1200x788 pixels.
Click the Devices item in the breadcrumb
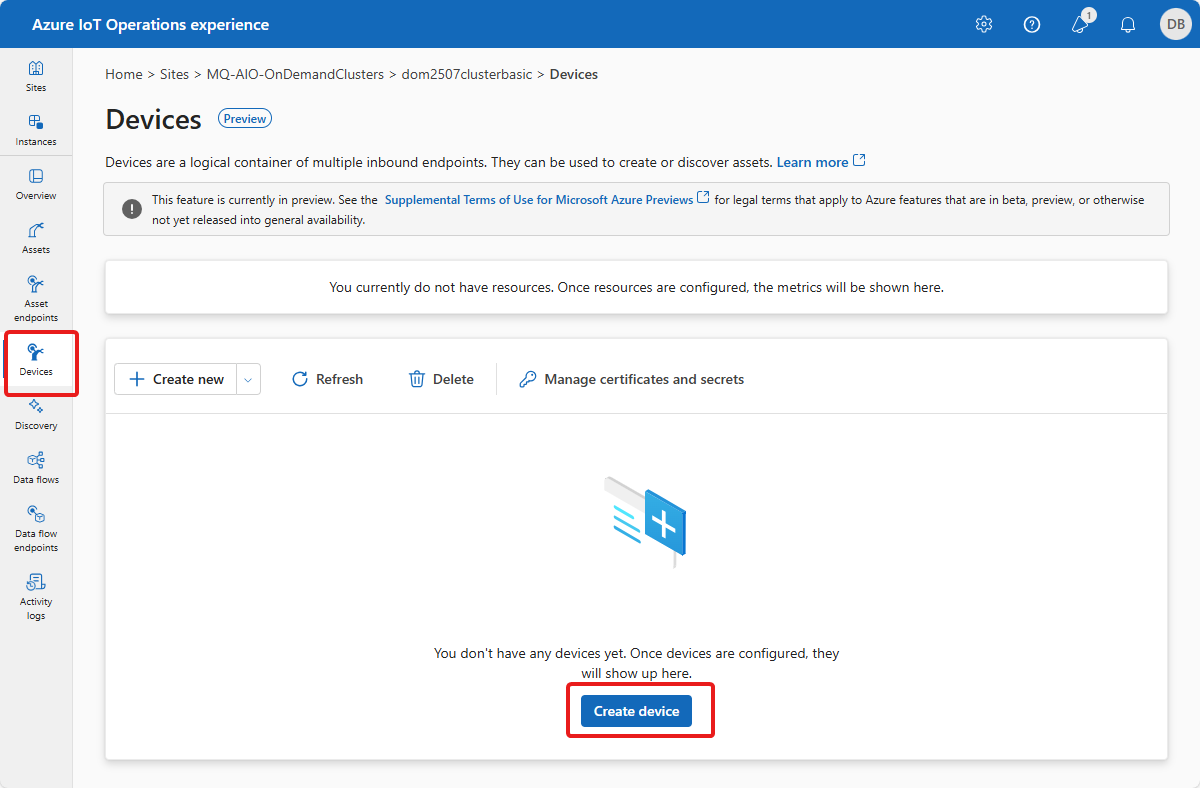pyautogui.click(x=574, y=74)
